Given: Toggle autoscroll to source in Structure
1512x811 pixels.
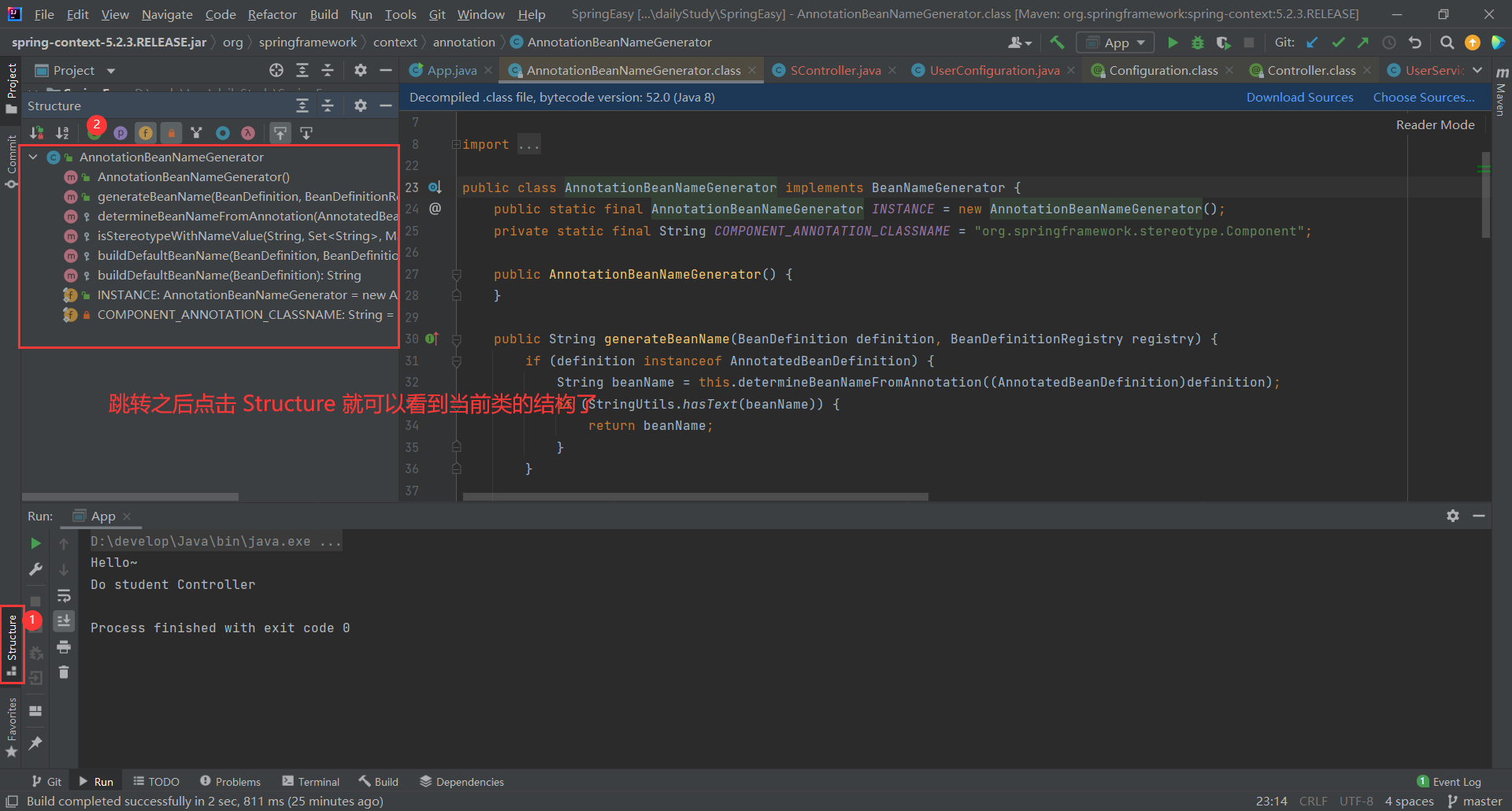Looking at the screenshot, I should (280, 133).
